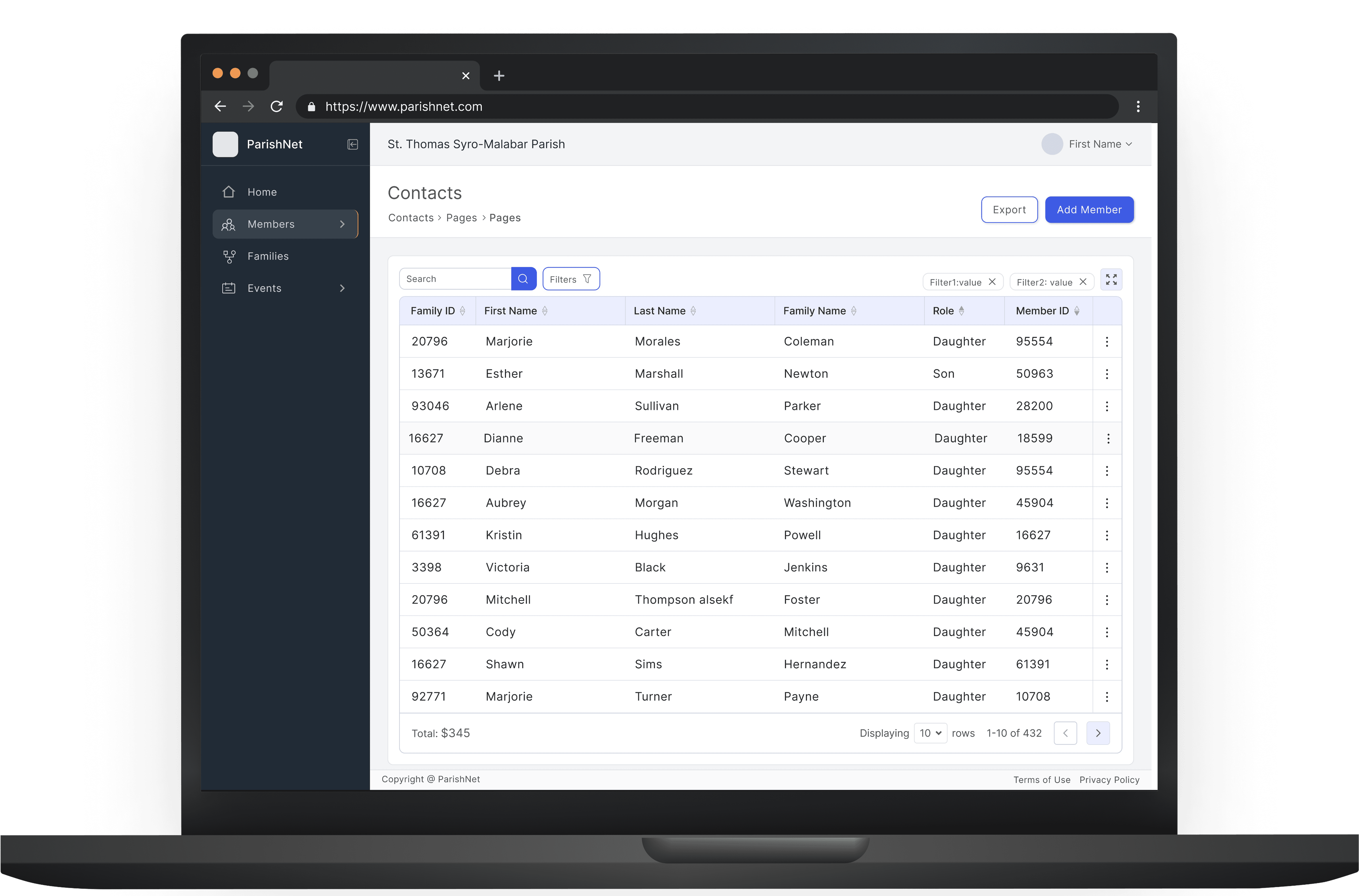This screenshot has width=1359, height=896.
Task: Open the Filters button
Action: (x=571, y=279)
